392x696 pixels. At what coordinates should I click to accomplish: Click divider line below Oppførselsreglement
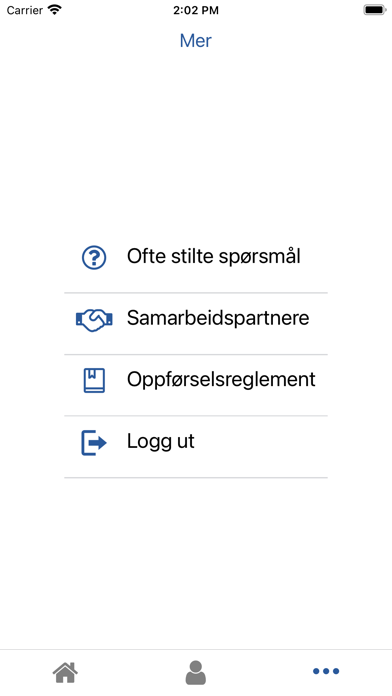coord(196,416)
